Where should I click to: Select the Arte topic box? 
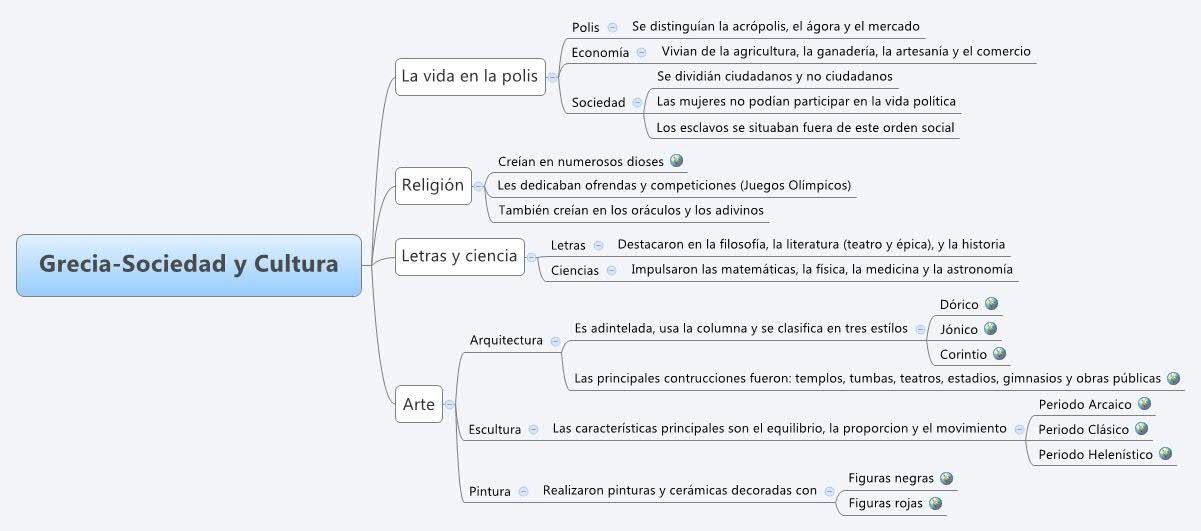pos(419,405)
